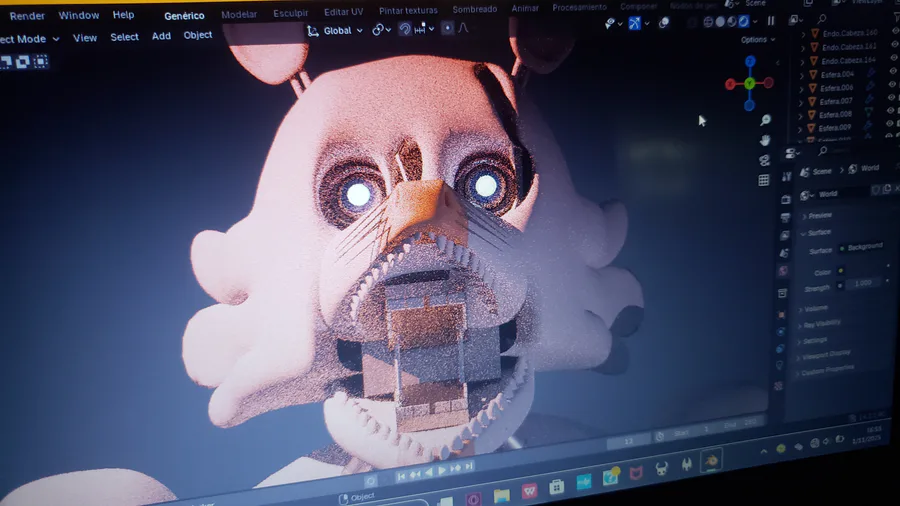This screenshot has width=900, height=506.
Task: Open the viewport shading options dropdown
Action: [755, 21]
